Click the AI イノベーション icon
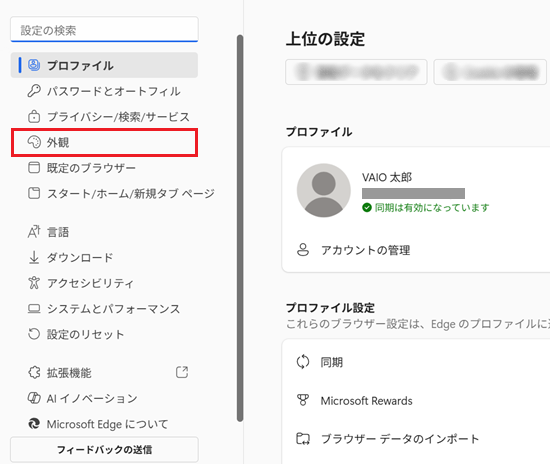Image resolution: width=550 pixels, height=464 pixels. [34, 398]
